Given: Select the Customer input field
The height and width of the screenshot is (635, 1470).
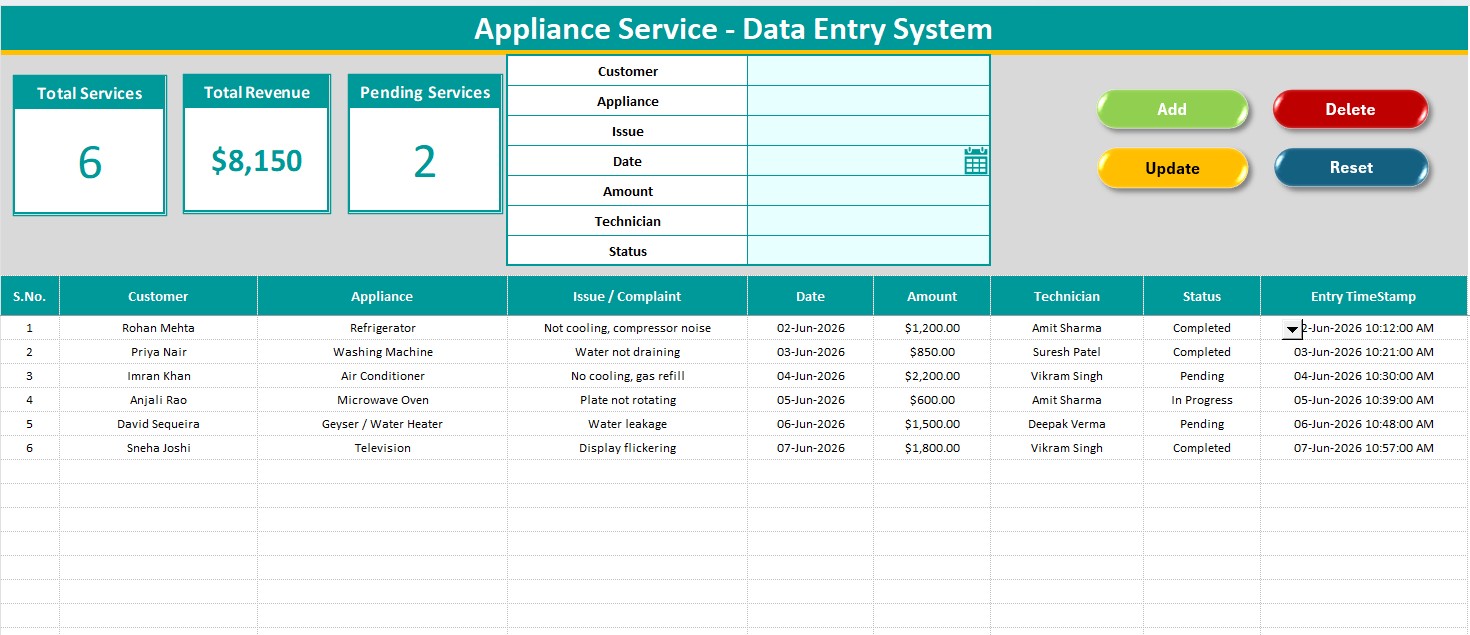Looking at the screenshot, I should coord(868,71).
